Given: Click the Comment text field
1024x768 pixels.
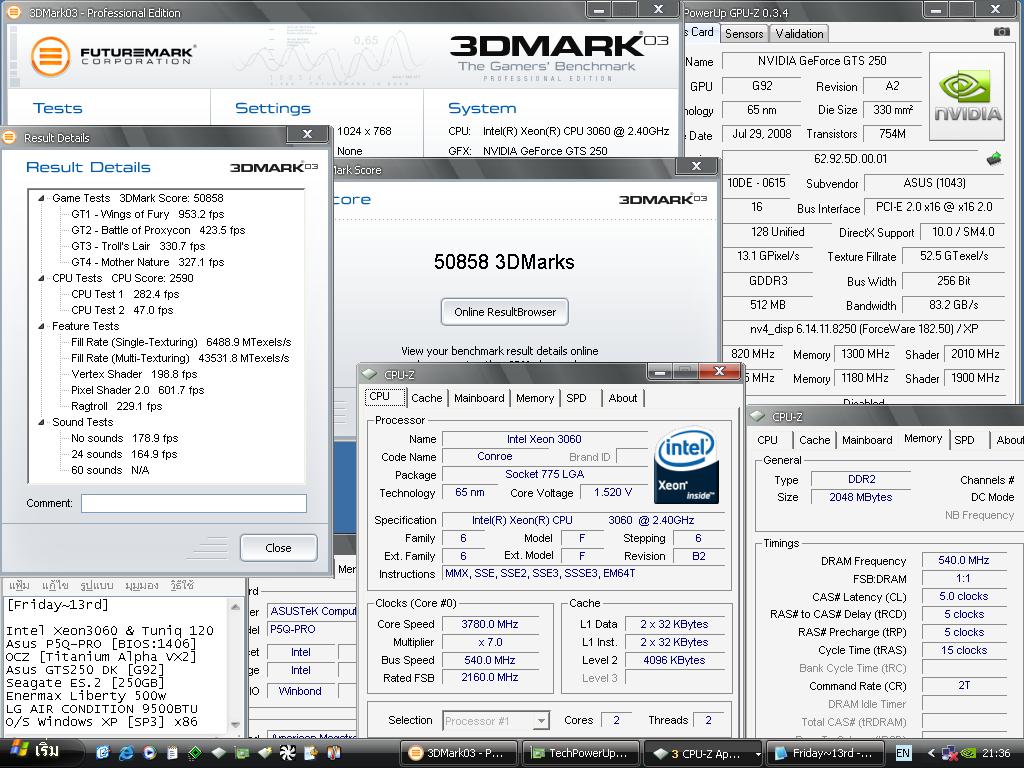Looking at the screenshot, I should click(193, 503).
